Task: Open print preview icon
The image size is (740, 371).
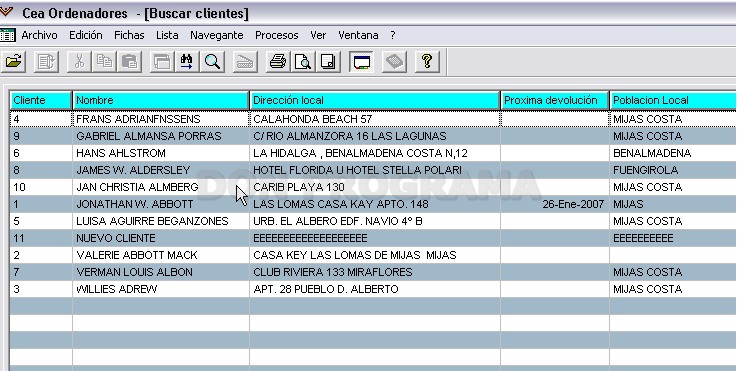Action: tap(303, 62)
